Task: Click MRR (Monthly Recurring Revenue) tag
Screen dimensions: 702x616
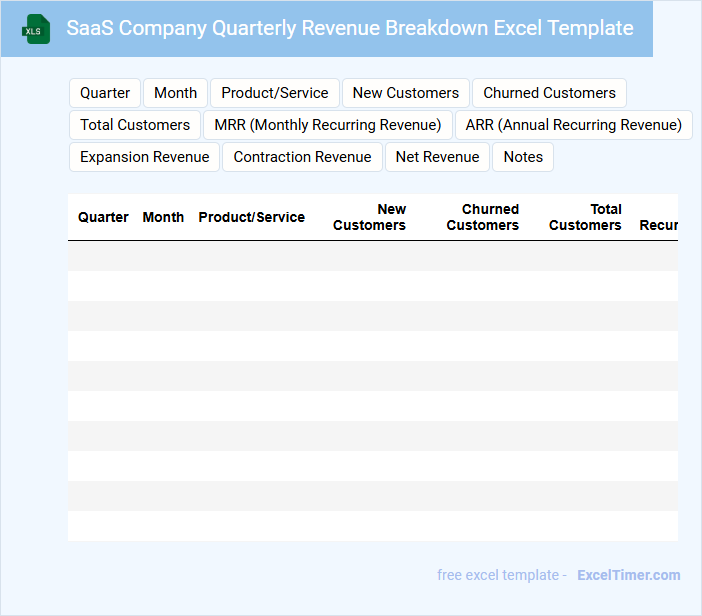Action: pyautogui.click(x=328, y=125)
